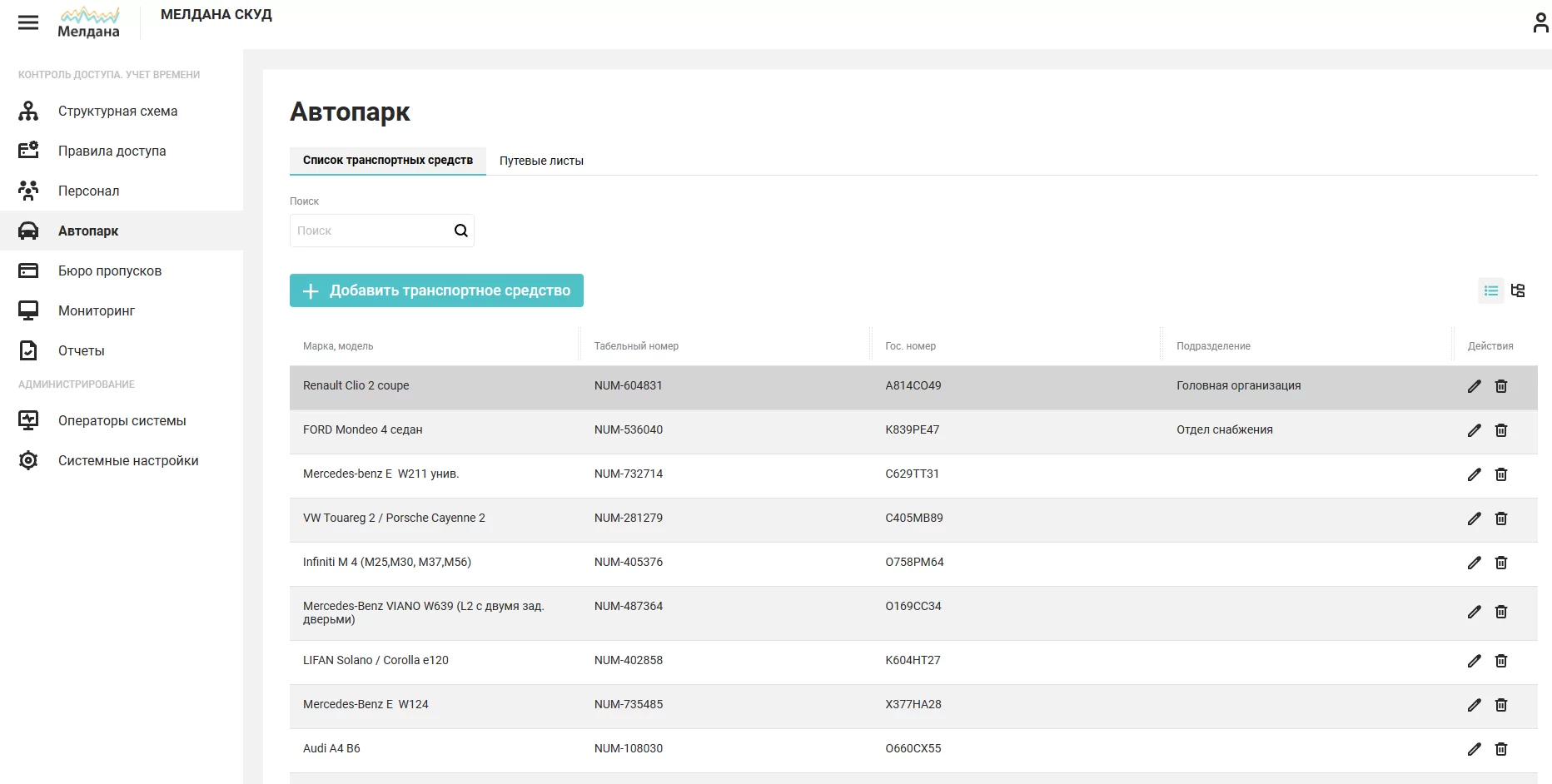Image resolution: width=1552 pixels, height=784 pixels.
Task: Delete the Mercedes-Benz VIANO W639 row
Action: coord(1501,612)
